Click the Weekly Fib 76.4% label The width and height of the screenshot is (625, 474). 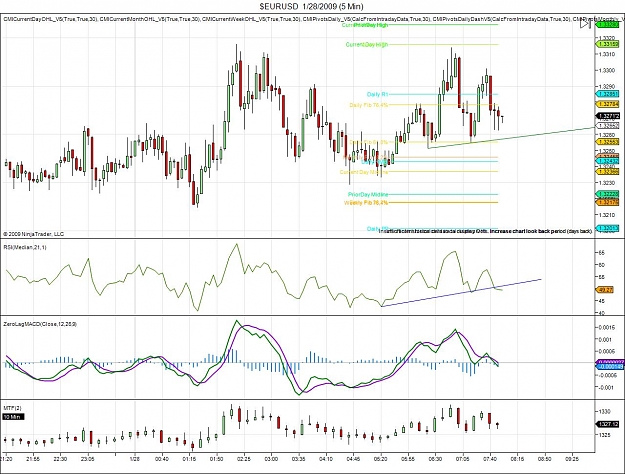coord(366,203)
